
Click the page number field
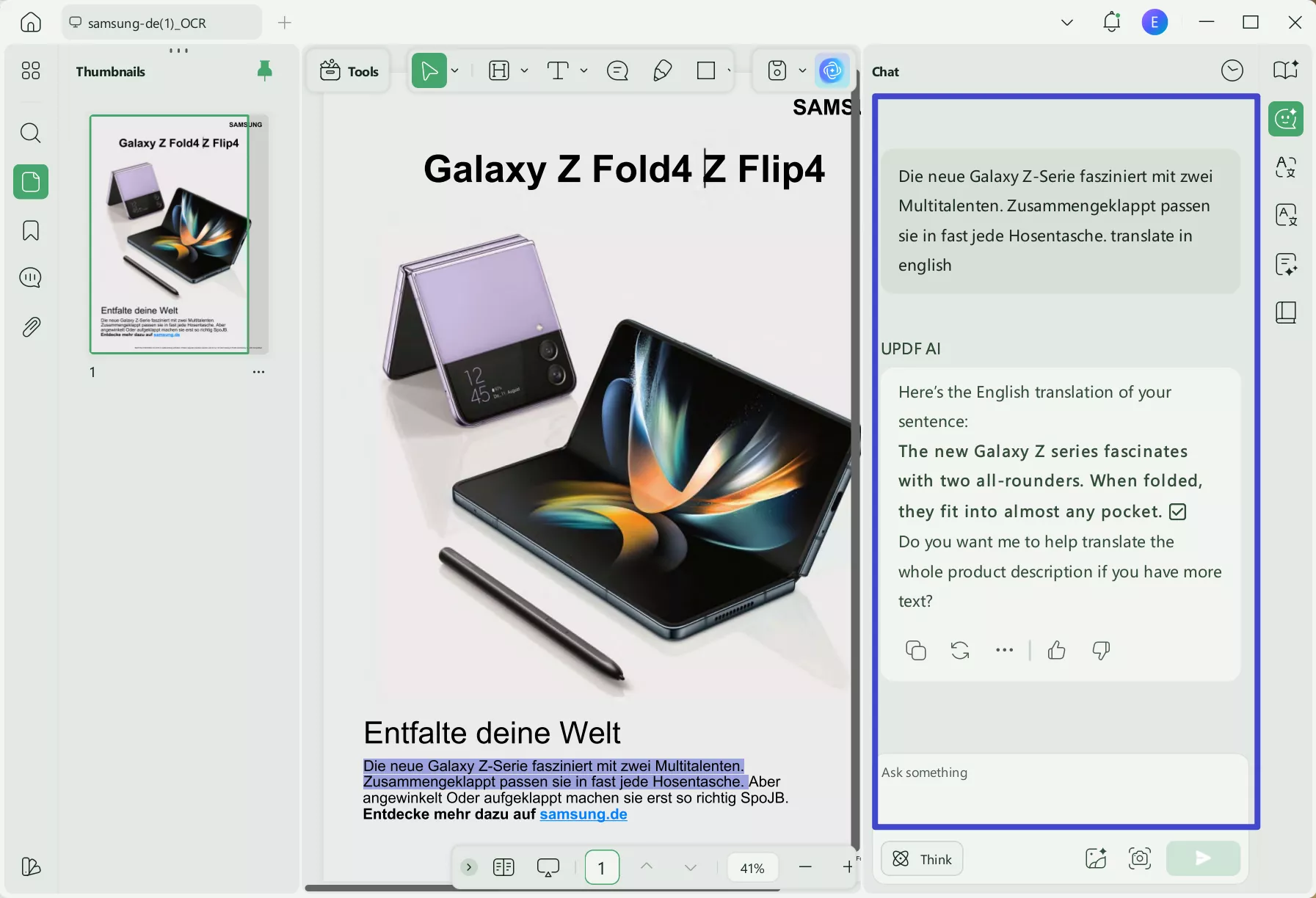pos(602,868)
